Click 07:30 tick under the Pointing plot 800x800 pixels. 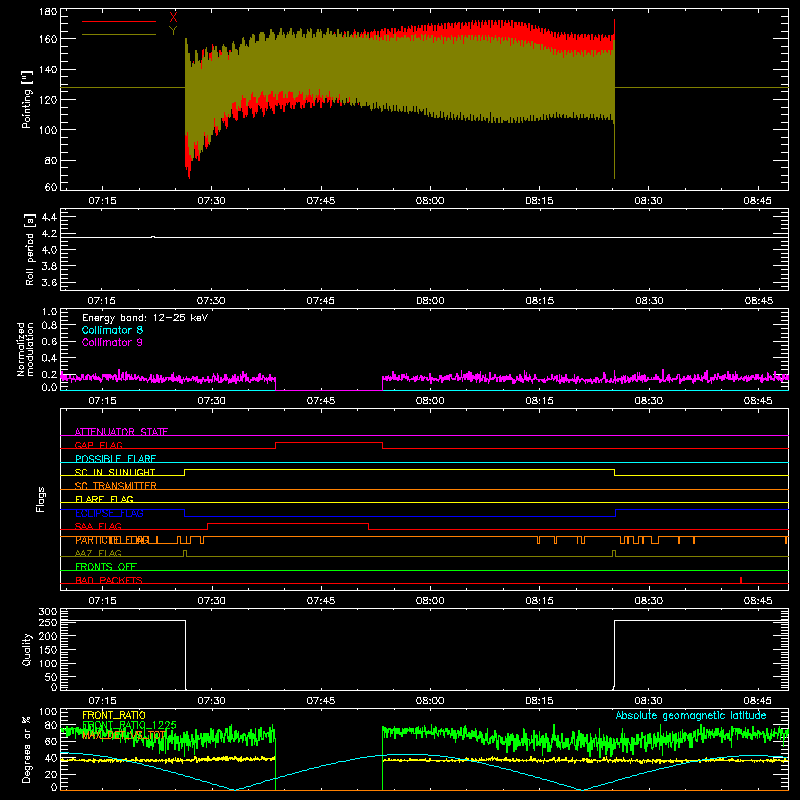(211, 201)
